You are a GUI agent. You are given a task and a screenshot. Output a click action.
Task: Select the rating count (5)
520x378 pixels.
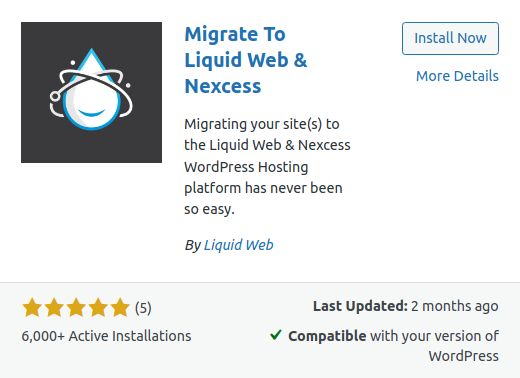coord(143,308)
